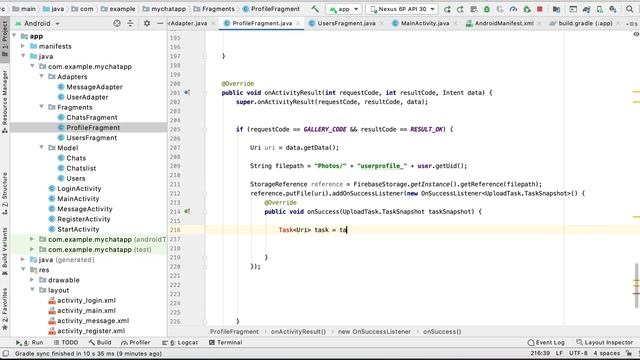This screenshot has width=640, height=360.
Task: Open Project panel settings gear
Action: pyautogui.click(x=147, y=23)
